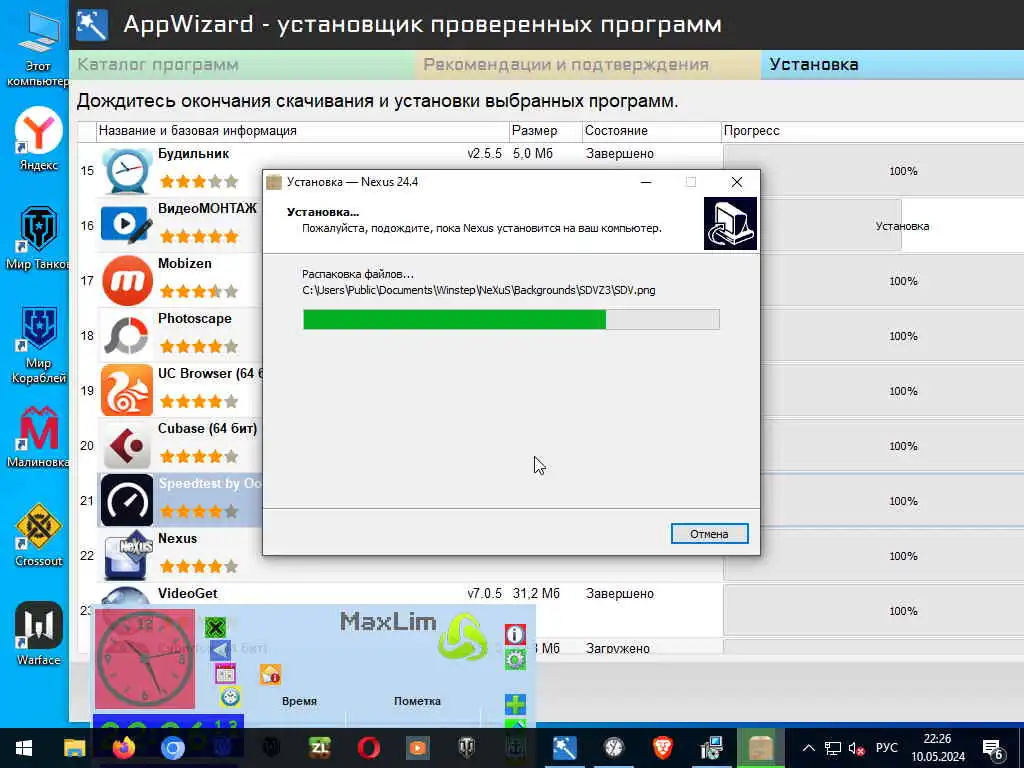The width and height of the screenshot is (1024, 768).
Task: Click the Пометка label in MaxLim widget
Action: click(417, 701)
